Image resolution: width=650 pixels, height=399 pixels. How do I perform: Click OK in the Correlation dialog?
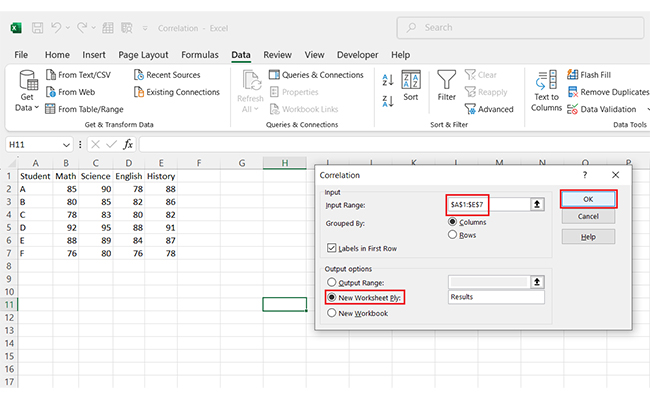pos(588,199)
